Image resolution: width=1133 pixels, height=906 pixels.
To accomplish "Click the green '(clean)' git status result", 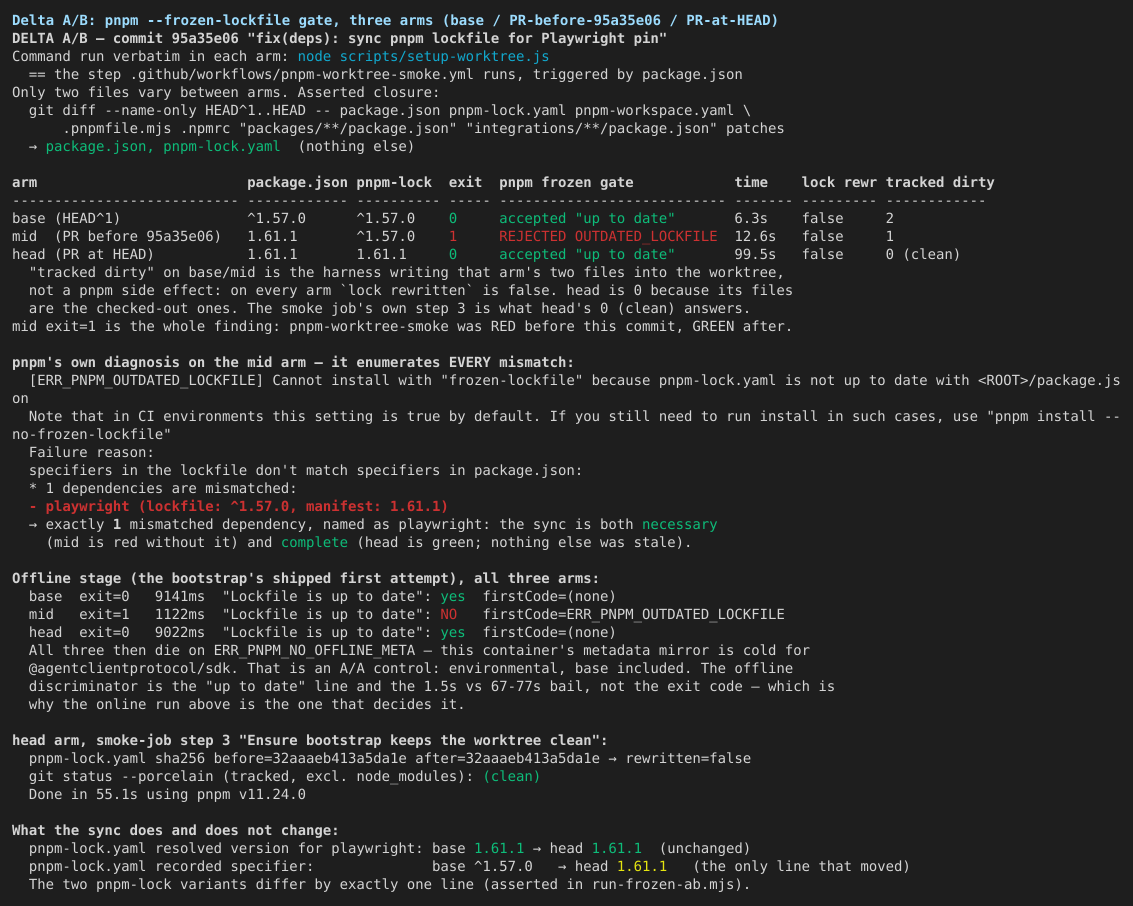I will tap(512, 777).
